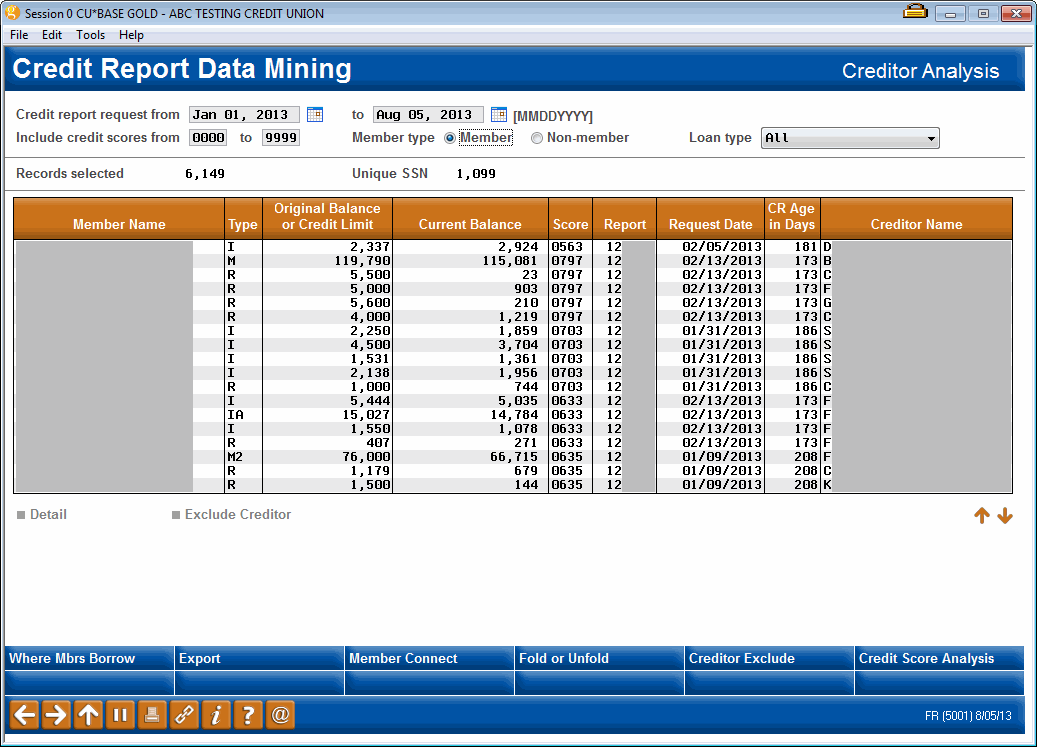Click the forward arrow toolbar icon
Image resolution: width=1037 pixels, height=747 pixels.
coord(57,715)
